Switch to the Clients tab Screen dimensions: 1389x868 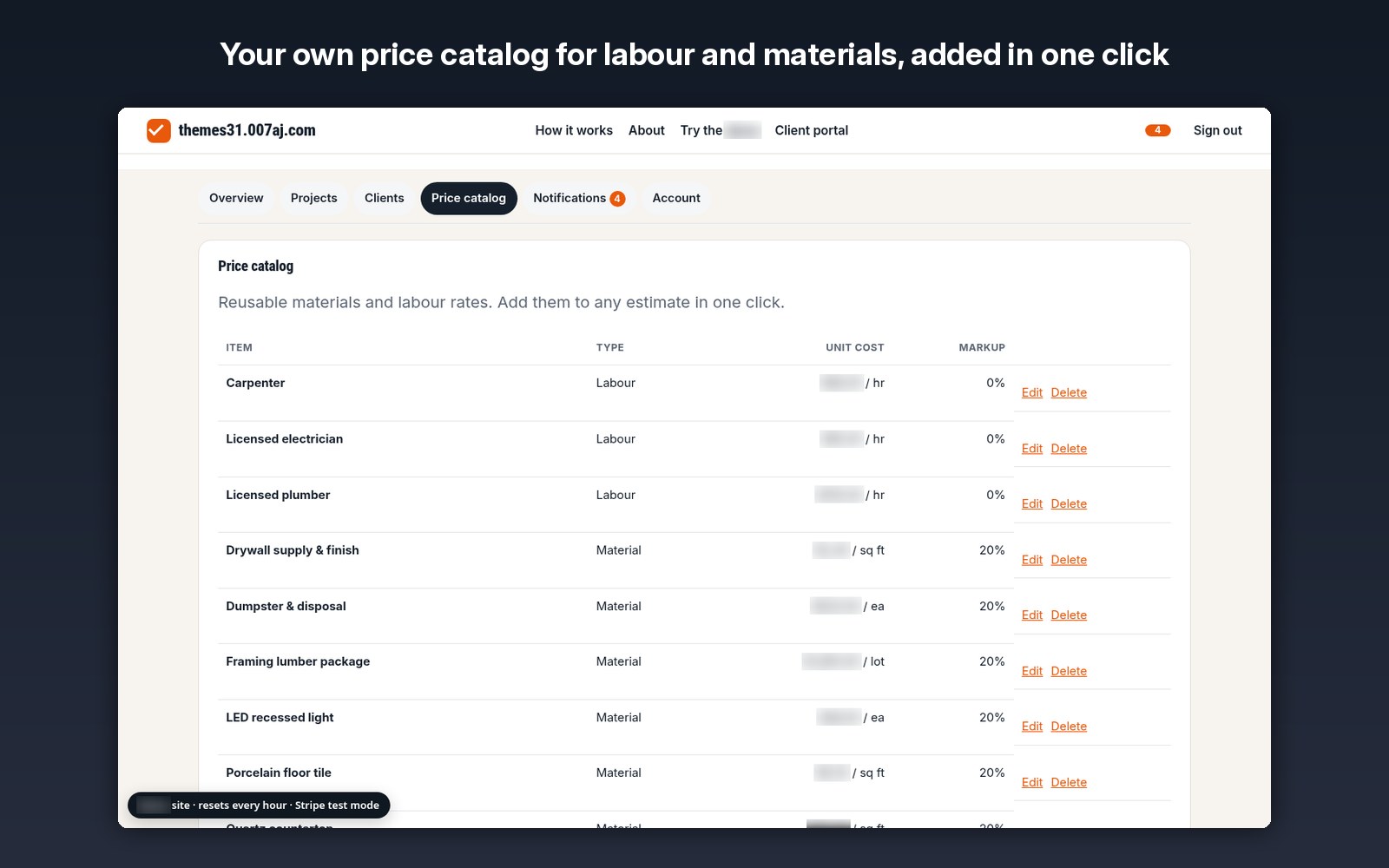[385, 198]
